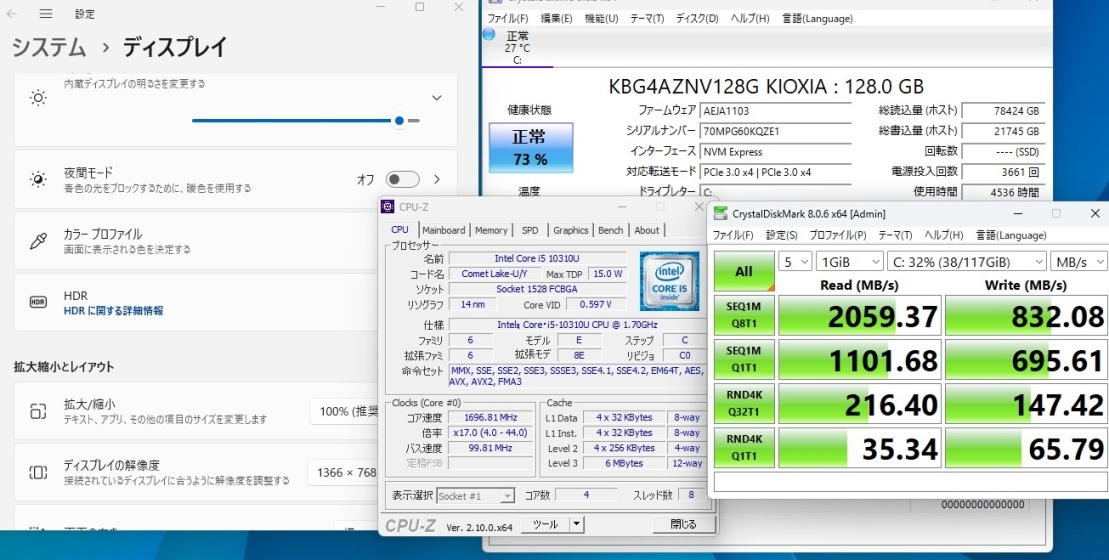This screenshot has height=560, width=1109.
Task: Open CrystalDiskInfo 編集(E) menu
Action: [557, 18]
